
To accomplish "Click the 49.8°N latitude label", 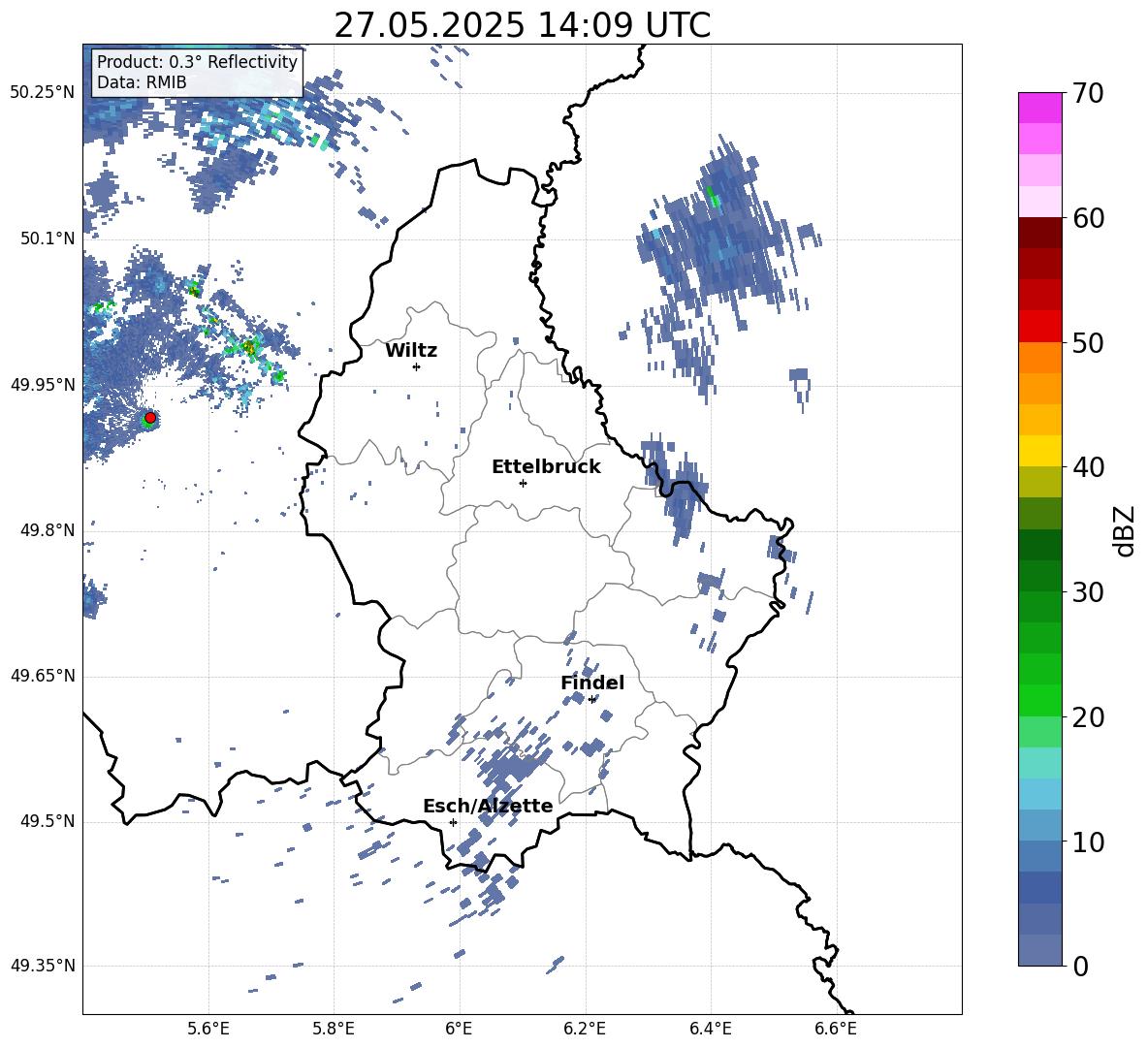I will 47,530.
